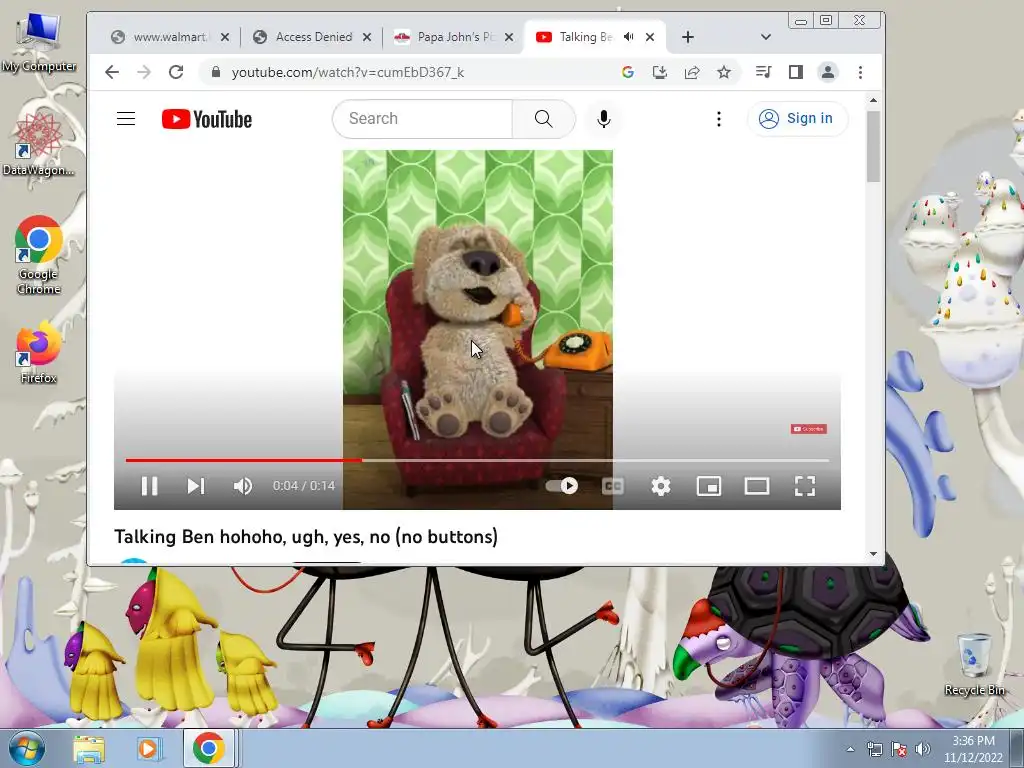The height and width of the screenshot is (768, 1024).
Task: Open Windows Explorer from taskbar
Action: tap(89, 748)
